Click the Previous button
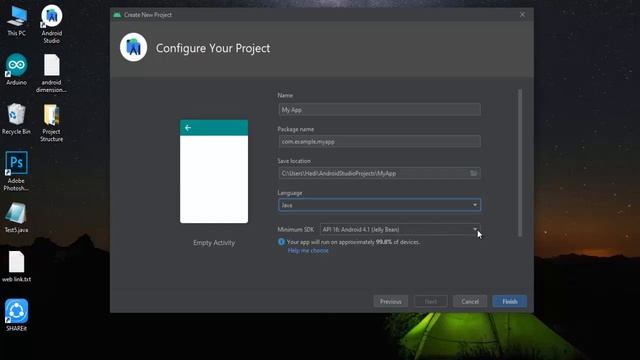The height and width of the screenshot is (360, 640). pos(391,302)
